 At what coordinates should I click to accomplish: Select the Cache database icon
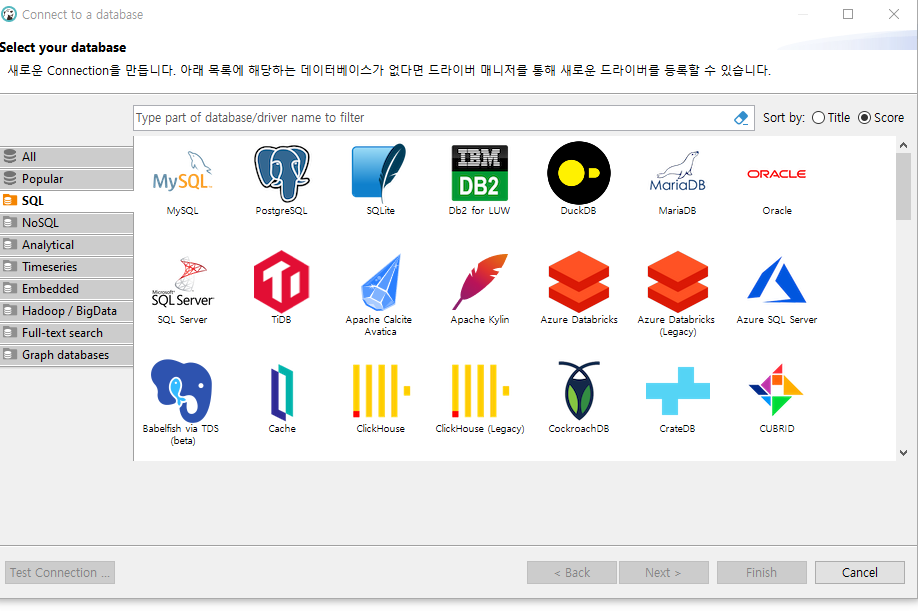282,392
